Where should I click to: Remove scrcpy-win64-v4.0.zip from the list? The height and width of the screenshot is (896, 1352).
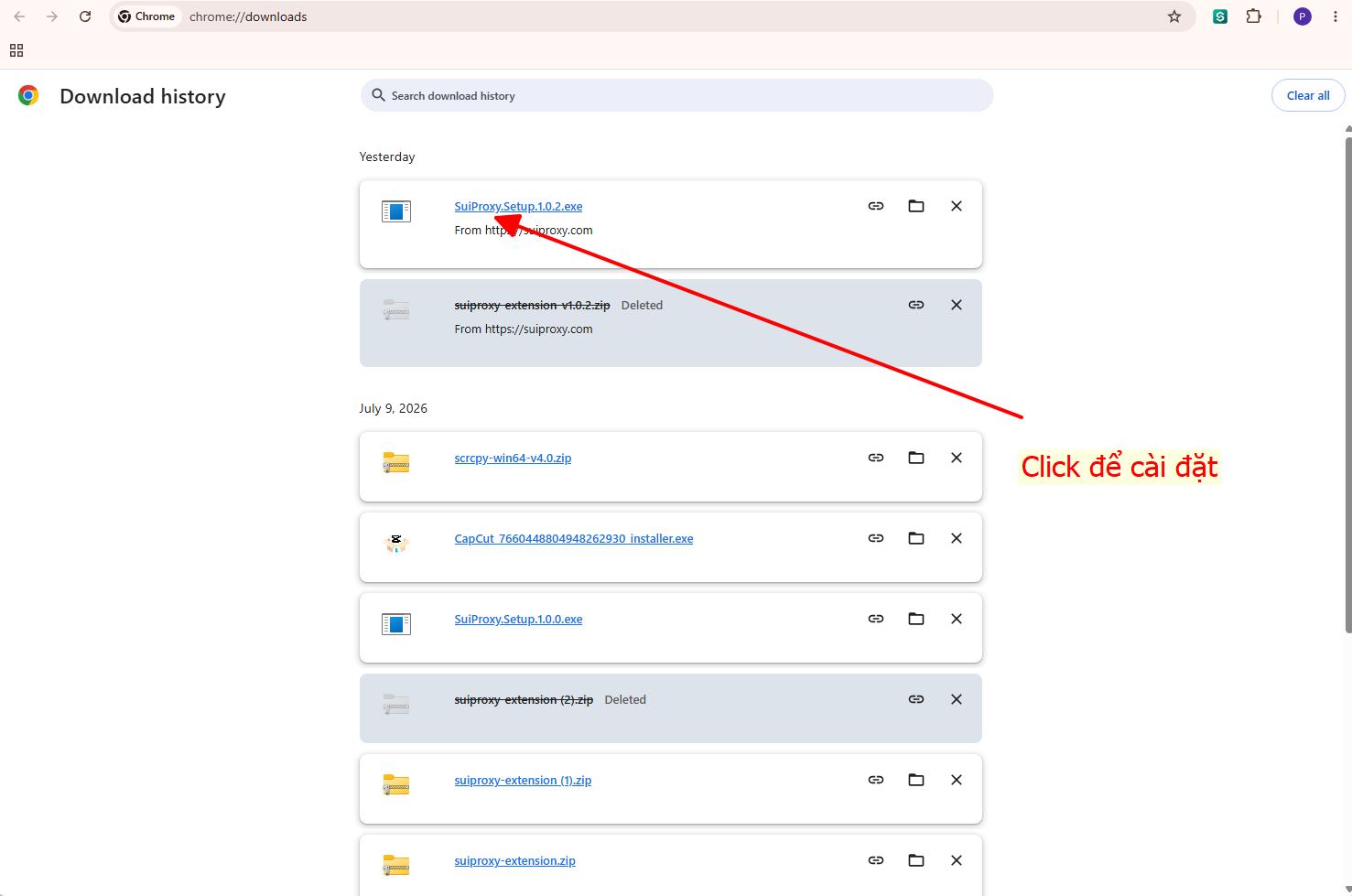pos(957,458)
